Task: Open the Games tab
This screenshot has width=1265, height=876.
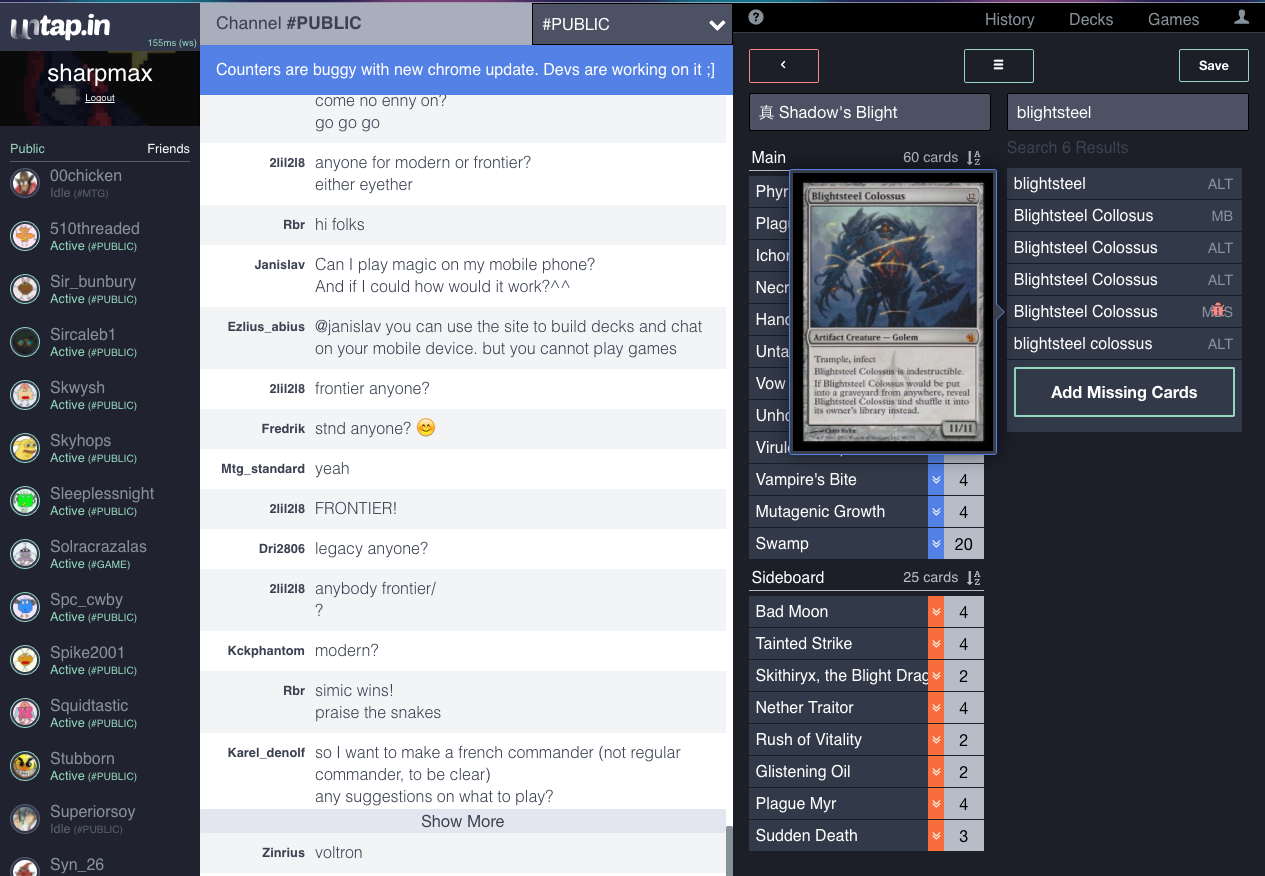Action: click(1173, 19)
